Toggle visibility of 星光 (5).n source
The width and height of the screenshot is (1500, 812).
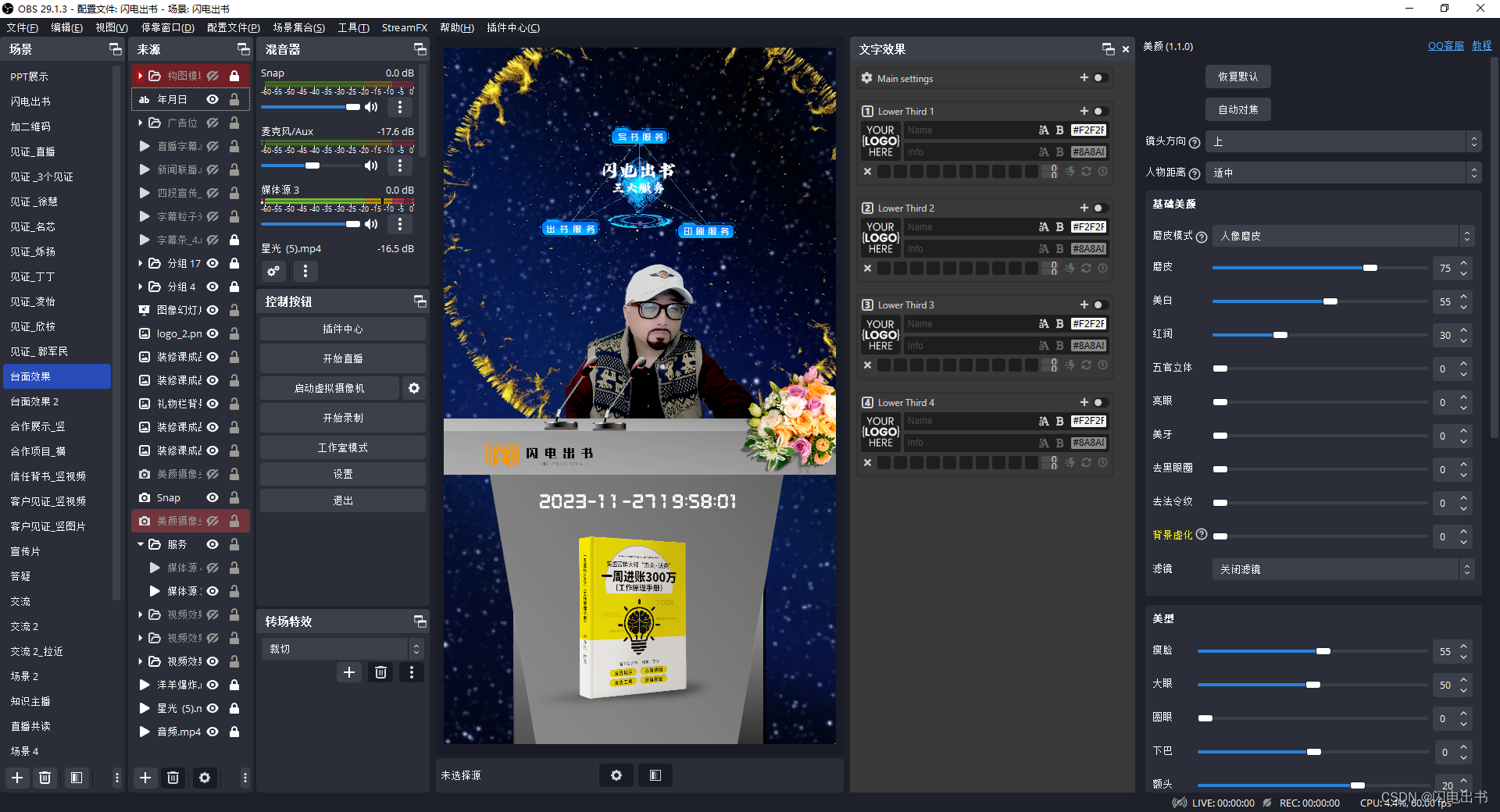(x=212, y=708)
